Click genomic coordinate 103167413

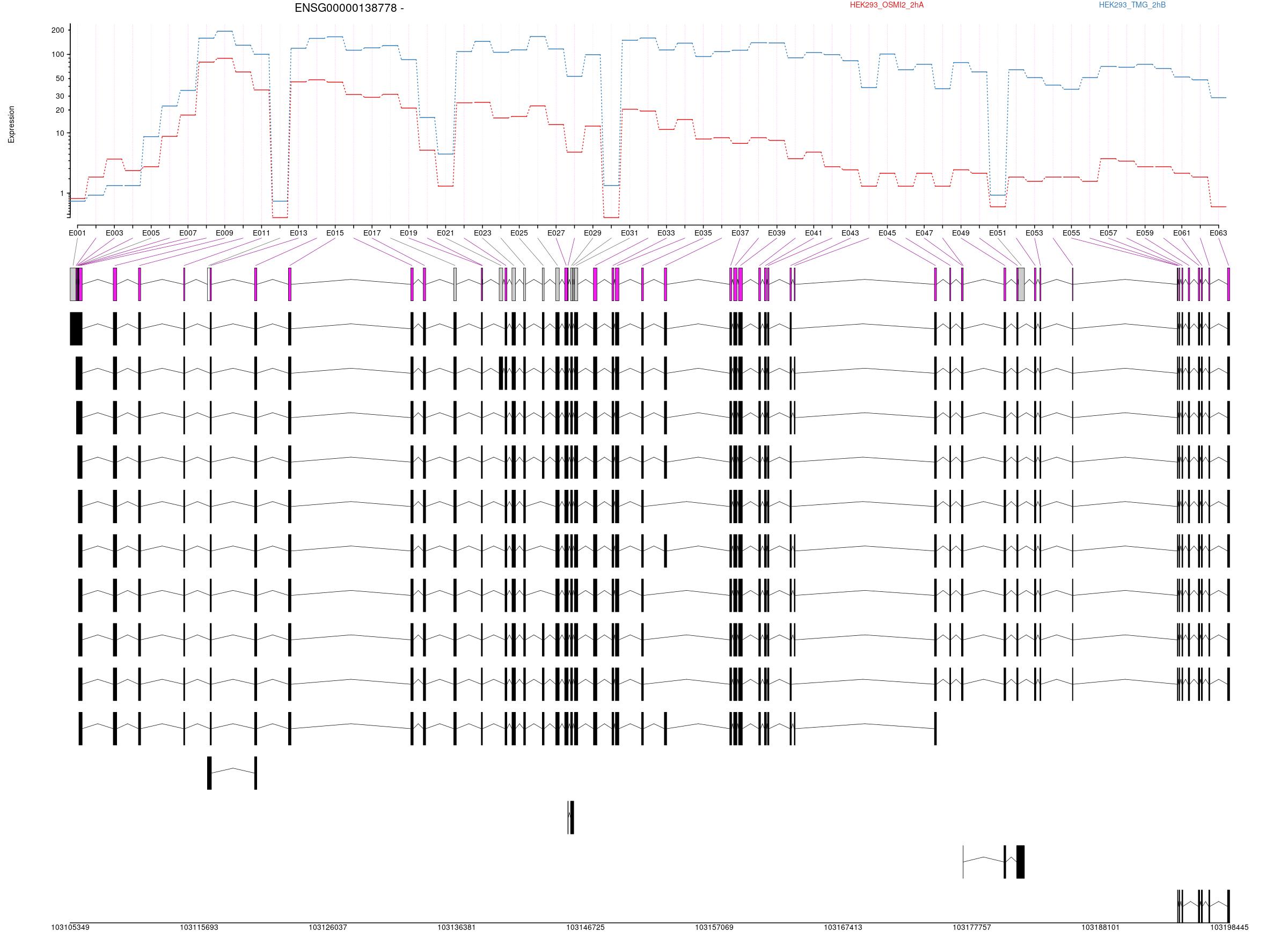[843, 927]
